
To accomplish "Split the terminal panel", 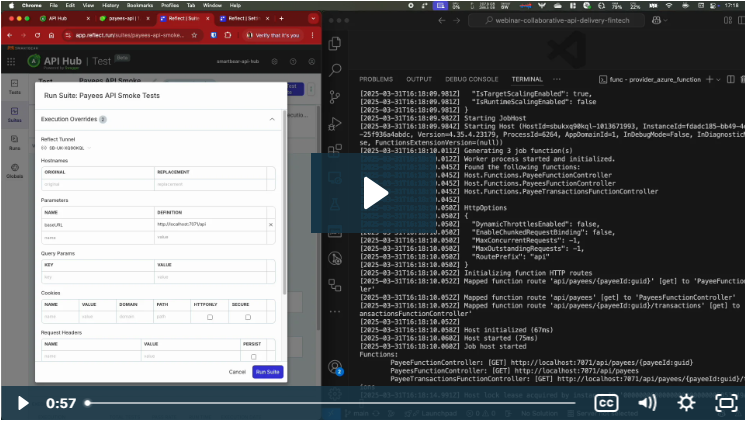I will (x=731, y=79).
